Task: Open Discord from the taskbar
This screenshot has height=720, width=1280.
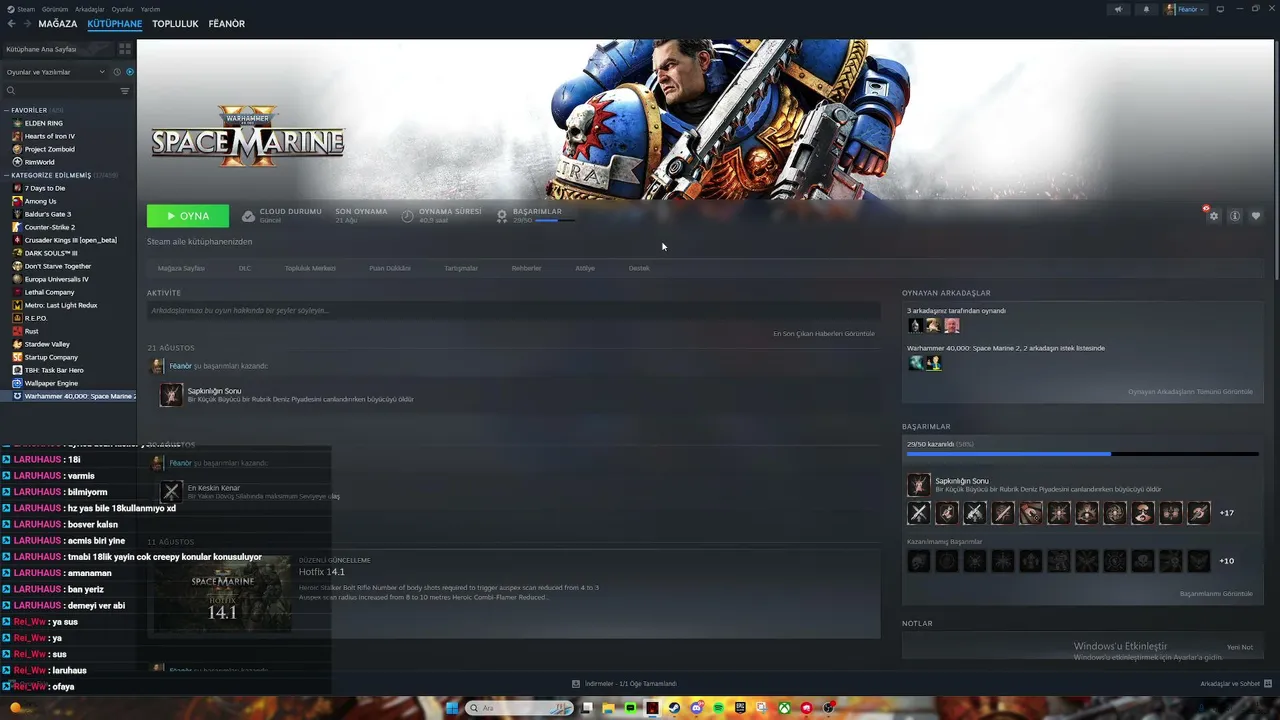Action: (x=697, y=708)
